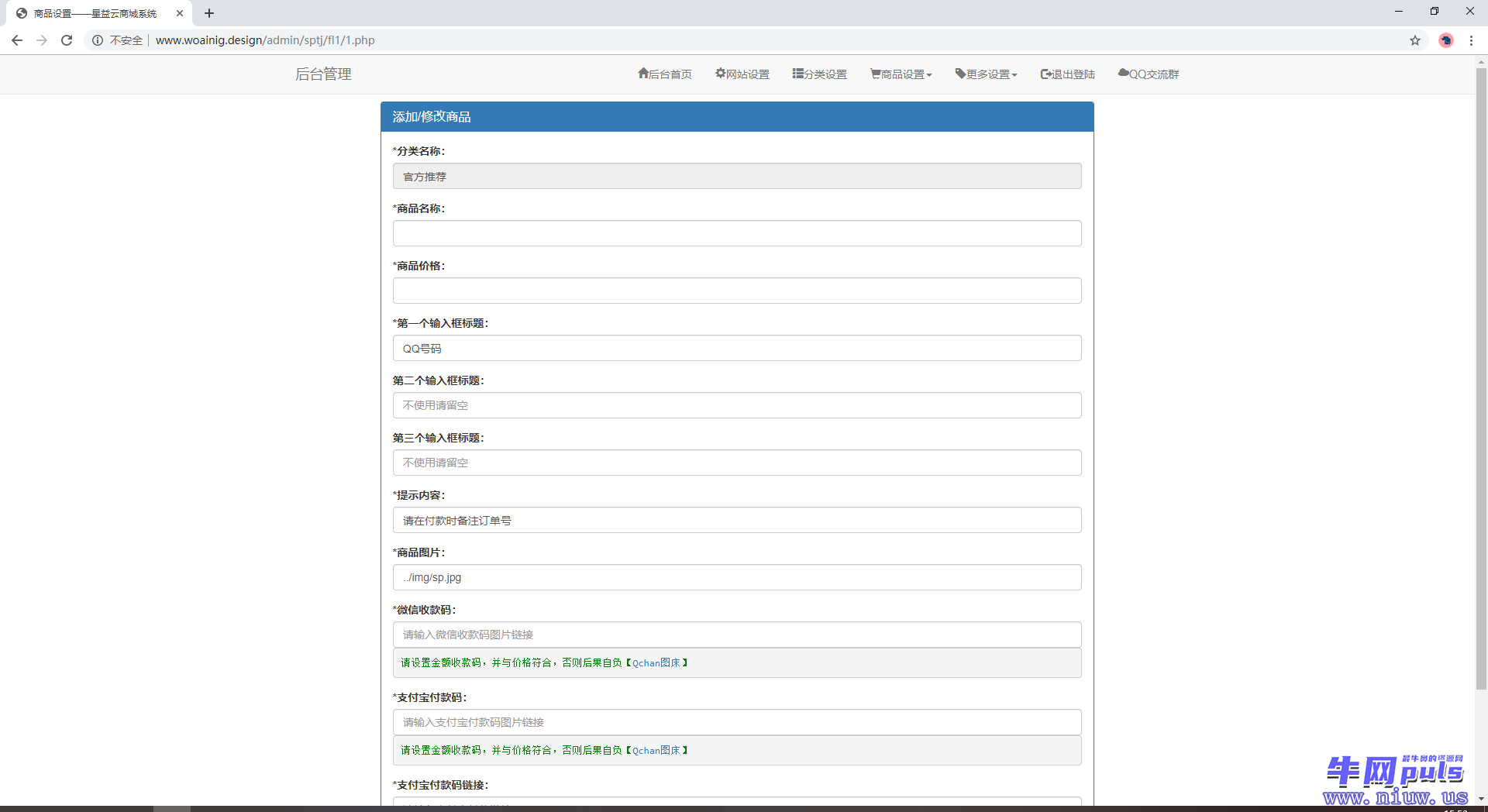Click the 提示内容 input field

coord(737,520)
